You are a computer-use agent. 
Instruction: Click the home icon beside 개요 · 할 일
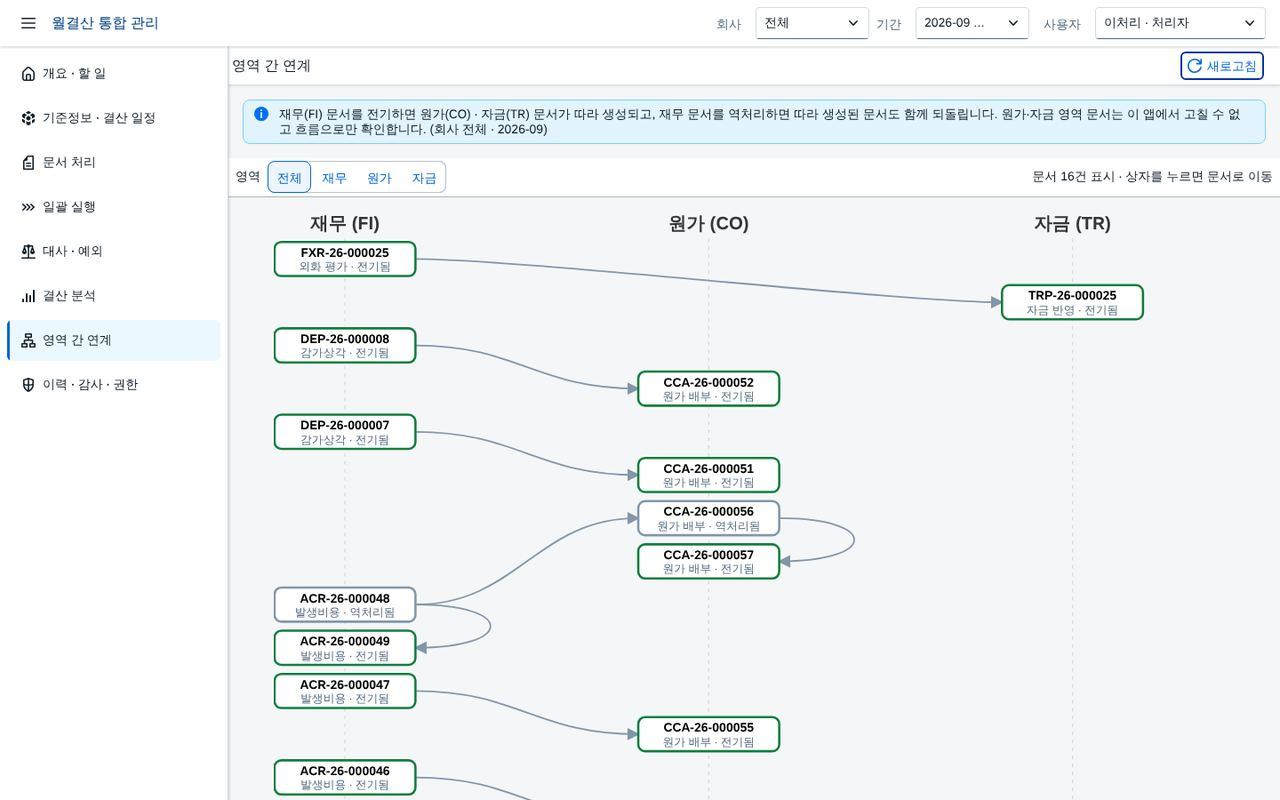pos(28,74)
